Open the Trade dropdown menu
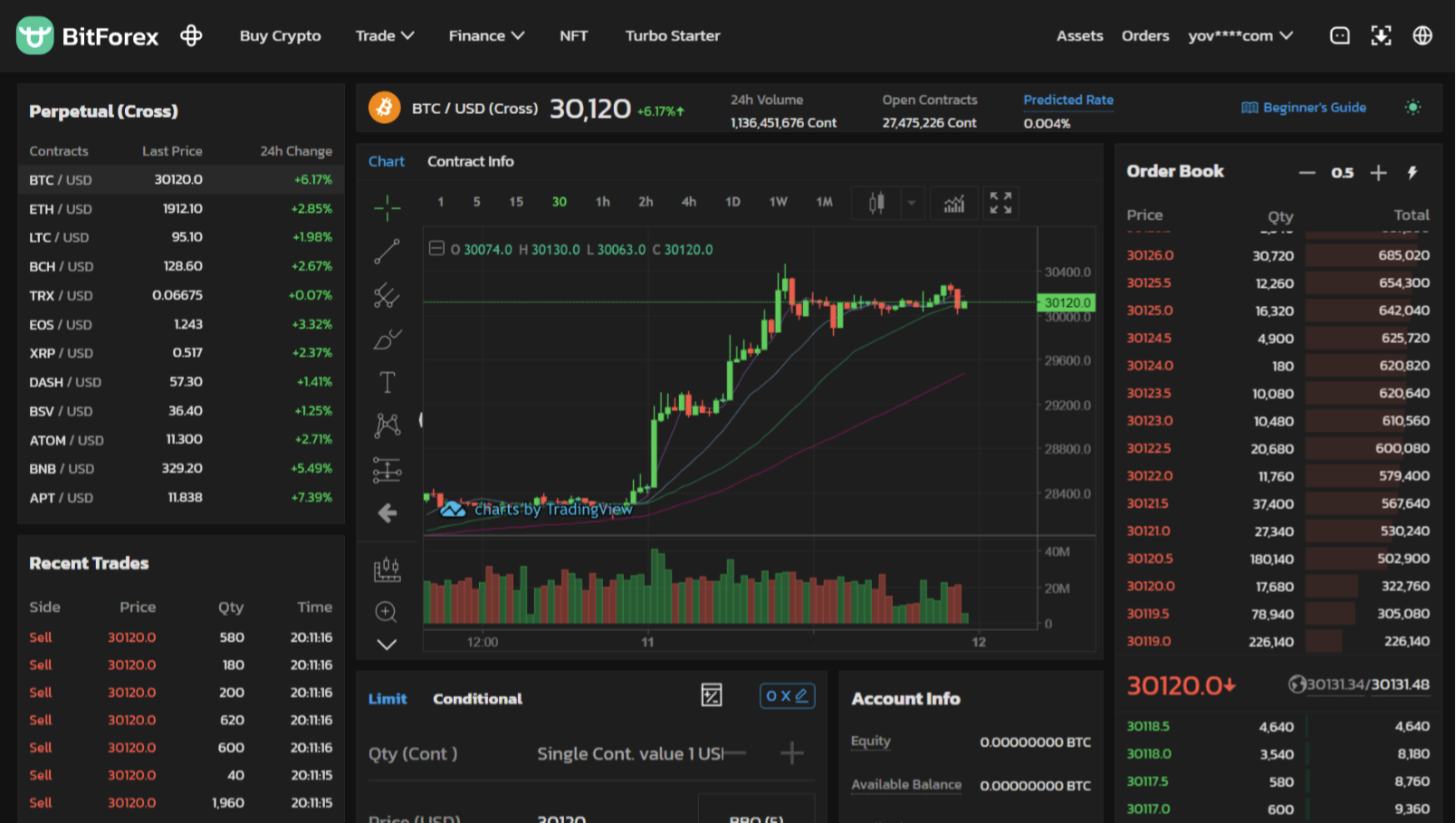This screenshot has width=1456, height=823. point(385,35)
